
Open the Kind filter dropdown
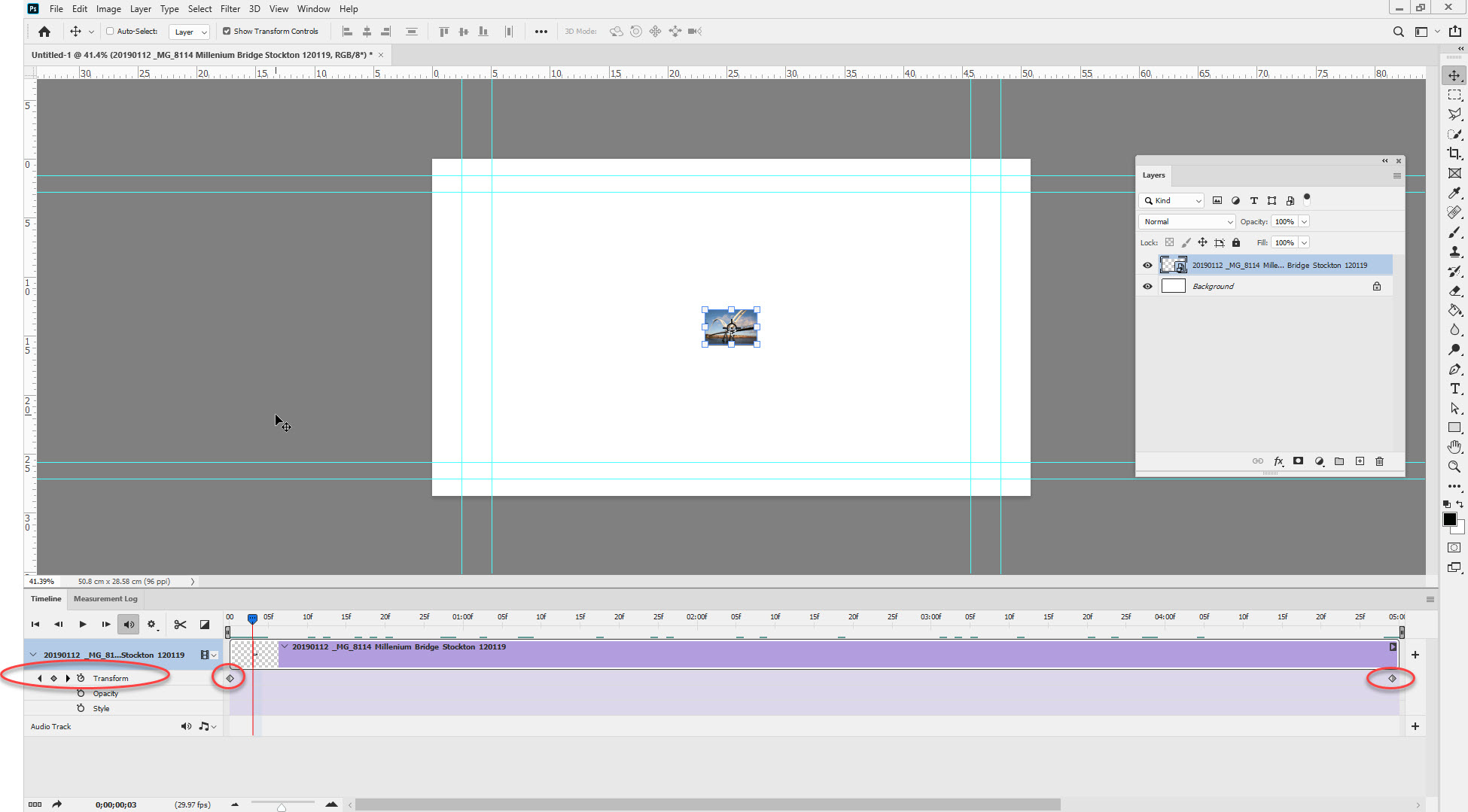coord(1172,201)
